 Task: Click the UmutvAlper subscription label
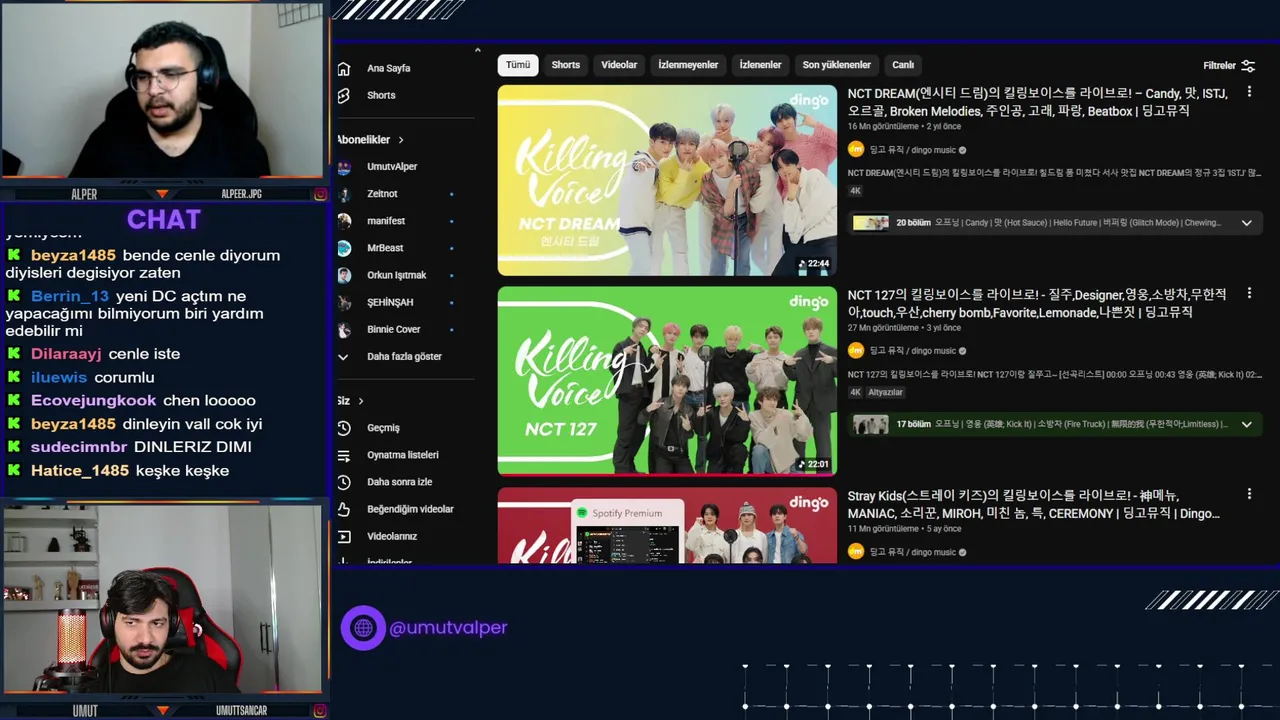coord(392,167)
